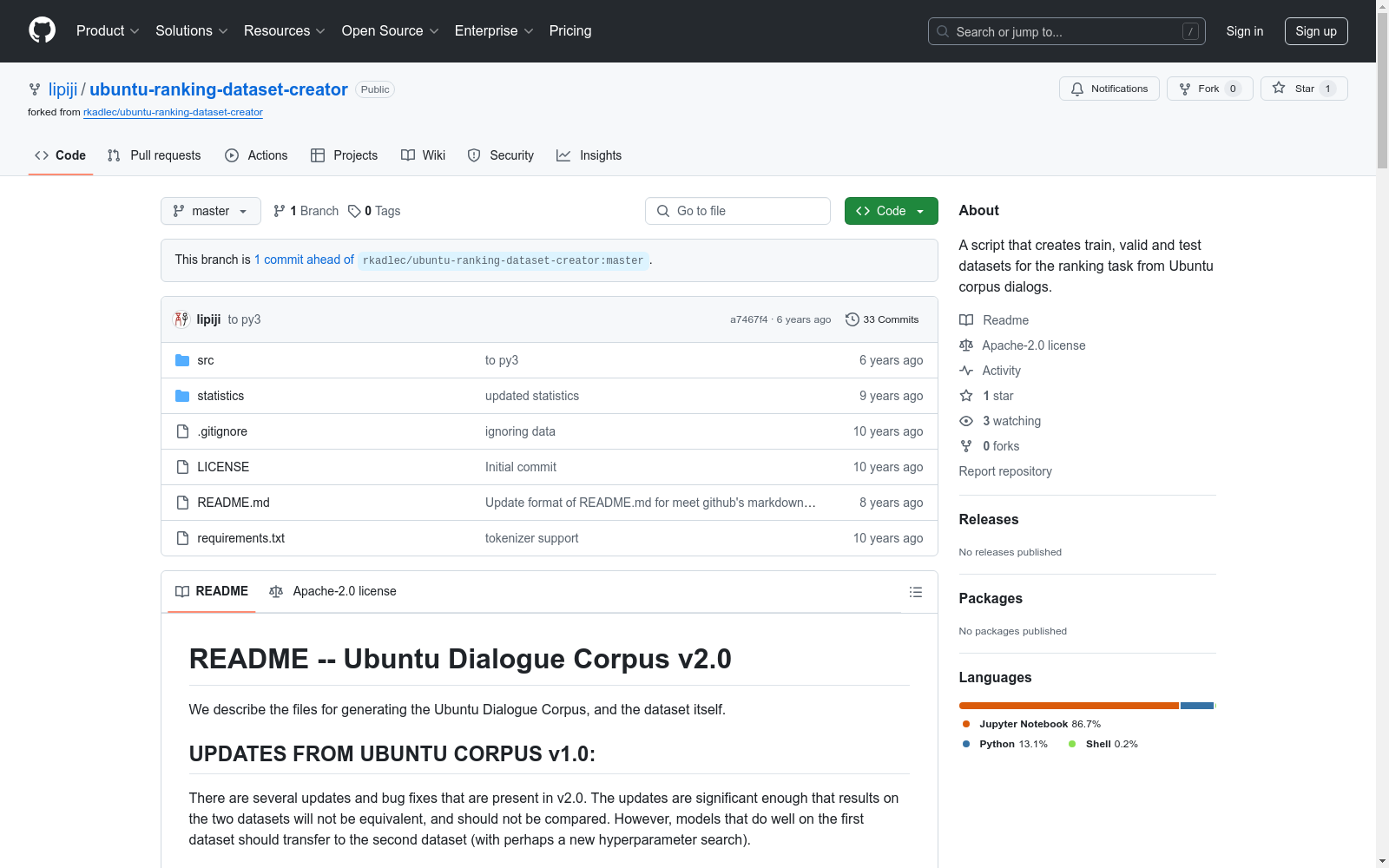Viewport: 1389px width, 868px height.
Task: Open the master branch selector dropdown
Action: (x=211, y=211)
